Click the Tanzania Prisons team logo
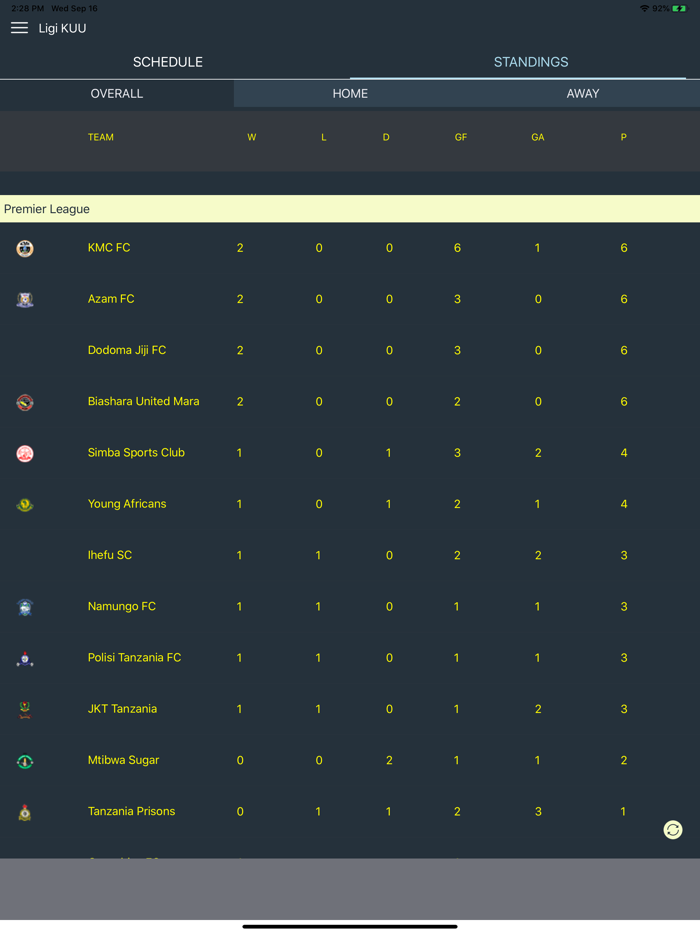The width and height of the screenshot is (700, 934). point(25,811)
